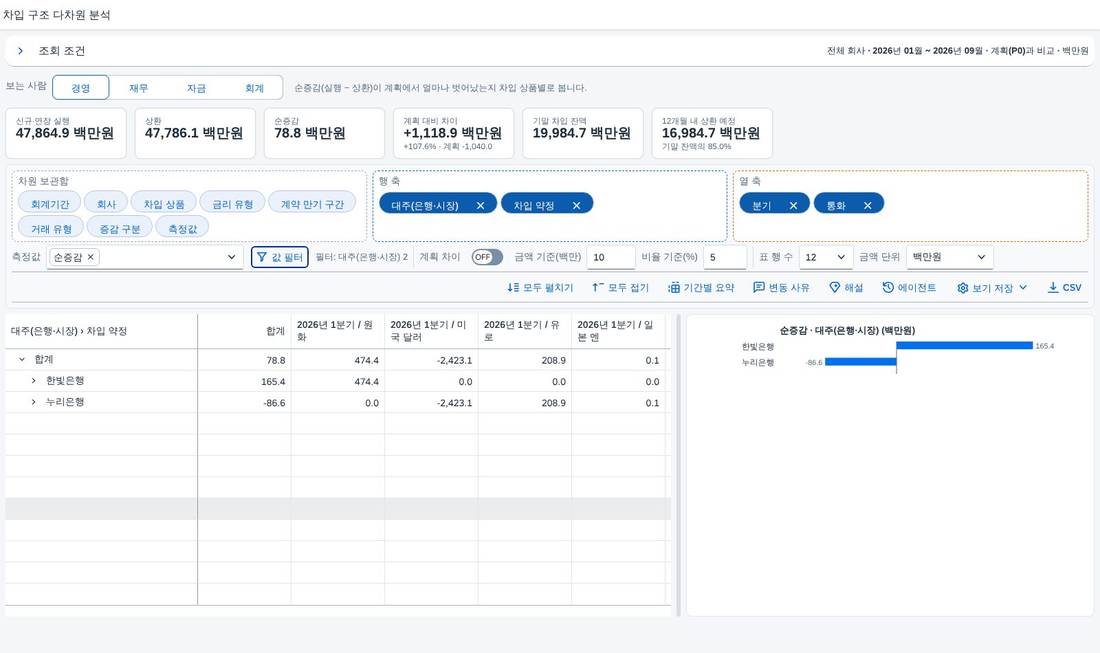
Task: Download table via CSV icon
Action: (x=1053, y=288)
